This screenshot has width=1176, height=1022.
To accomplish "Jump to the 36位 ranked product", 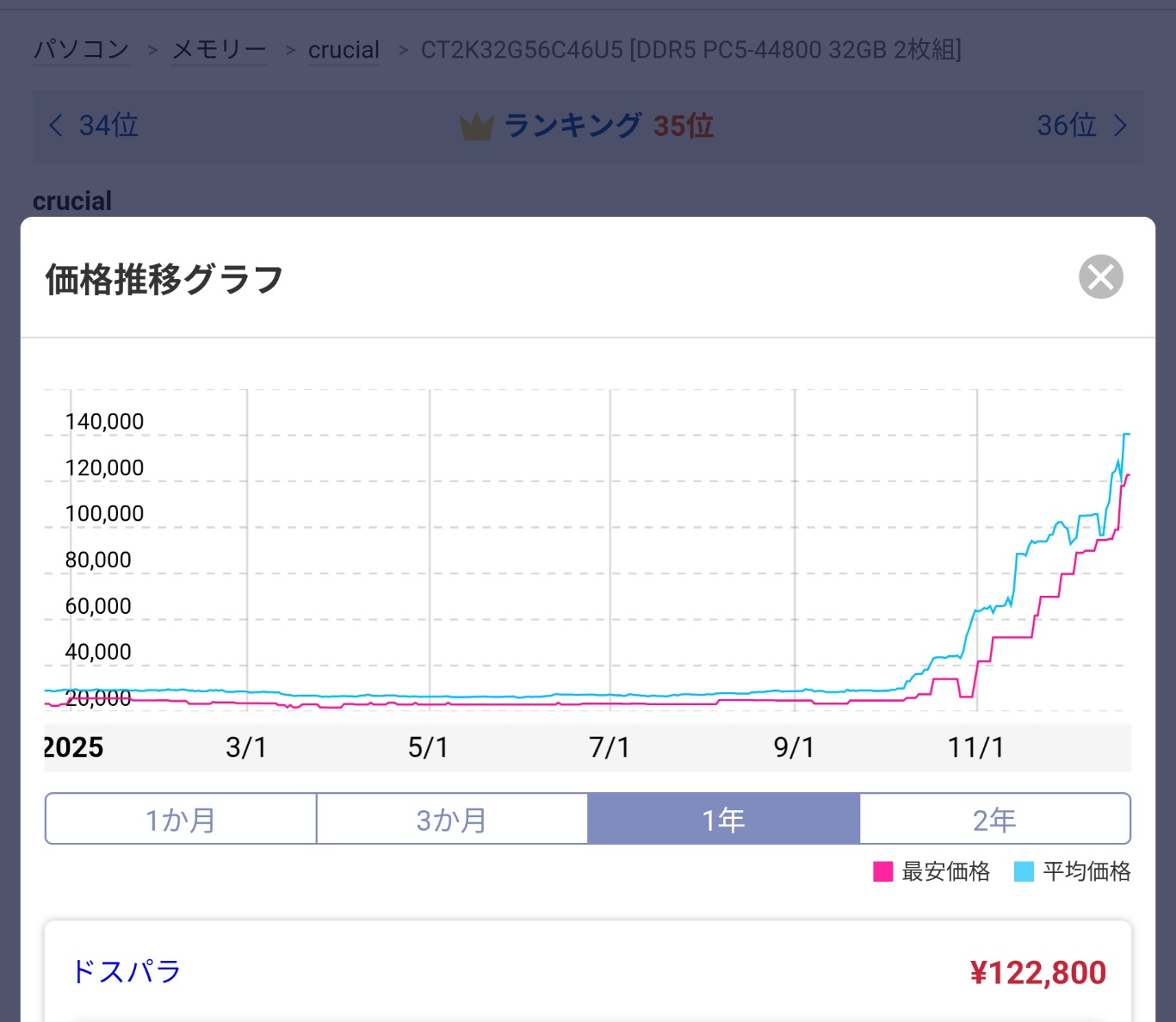I will (1067, 126).
